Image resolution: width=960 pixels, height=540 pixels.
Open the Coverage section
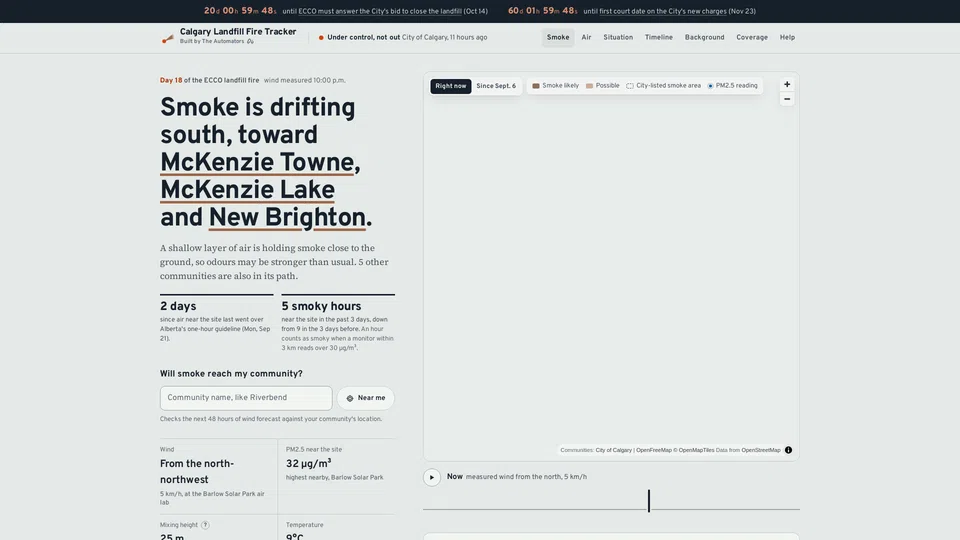tap(752, 37)
